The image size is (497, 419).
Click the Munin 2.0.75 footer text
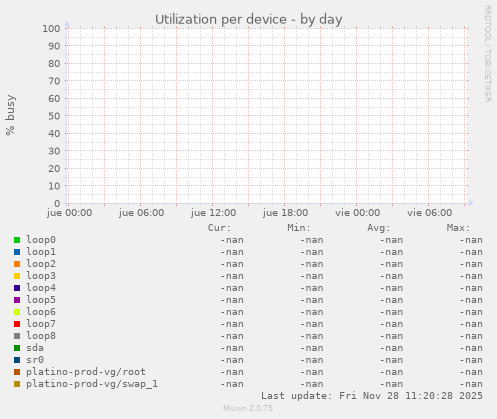point(248,408)
